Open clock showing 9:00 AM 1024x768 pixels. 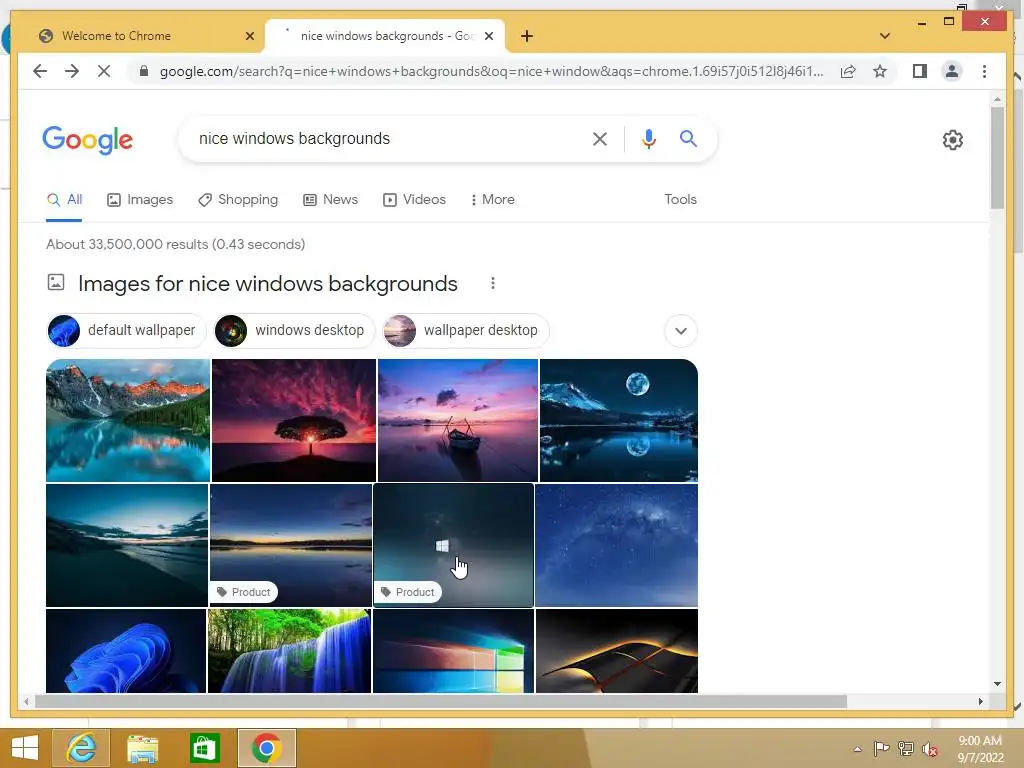pyautogui.click(x=980, y=749)
